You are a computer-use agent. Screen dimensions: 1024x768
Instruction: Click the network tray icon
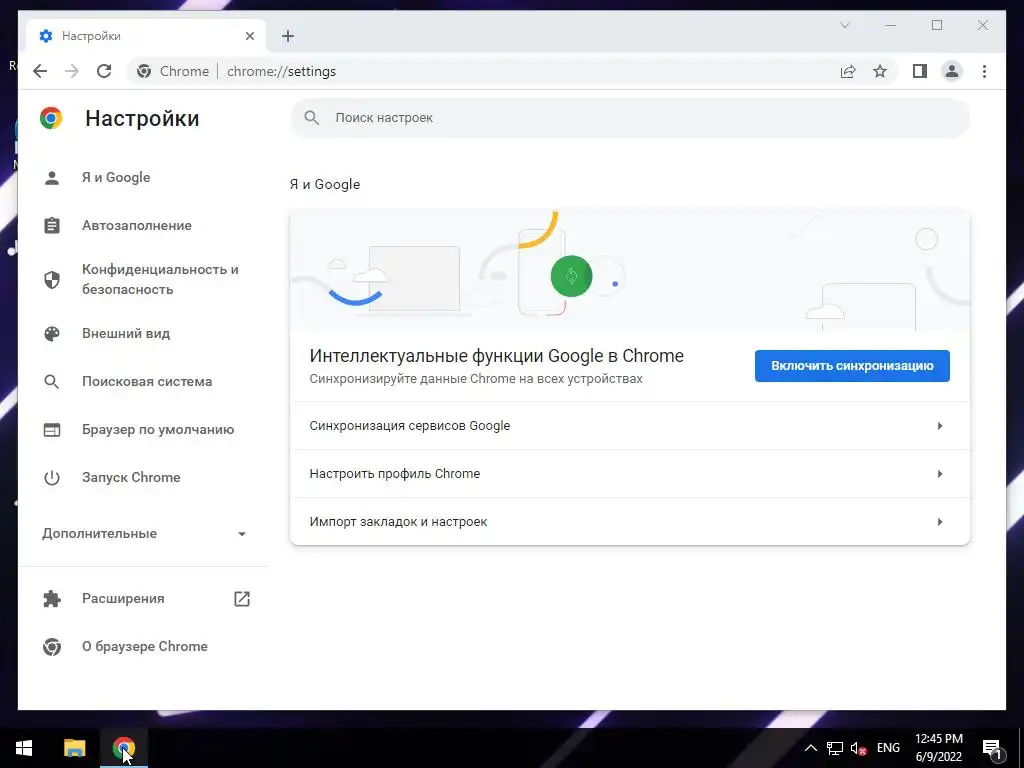[x=835, y=748]
